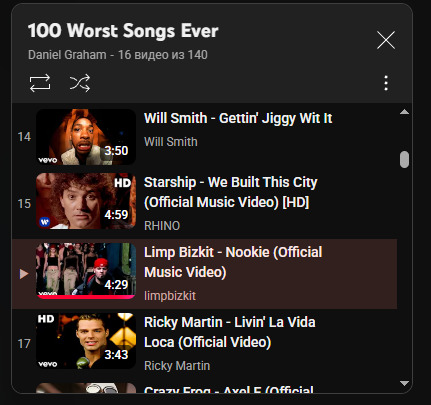Select the partially visible Crazy Frog video
The image size is (431, 405).
tap(204, 388)
